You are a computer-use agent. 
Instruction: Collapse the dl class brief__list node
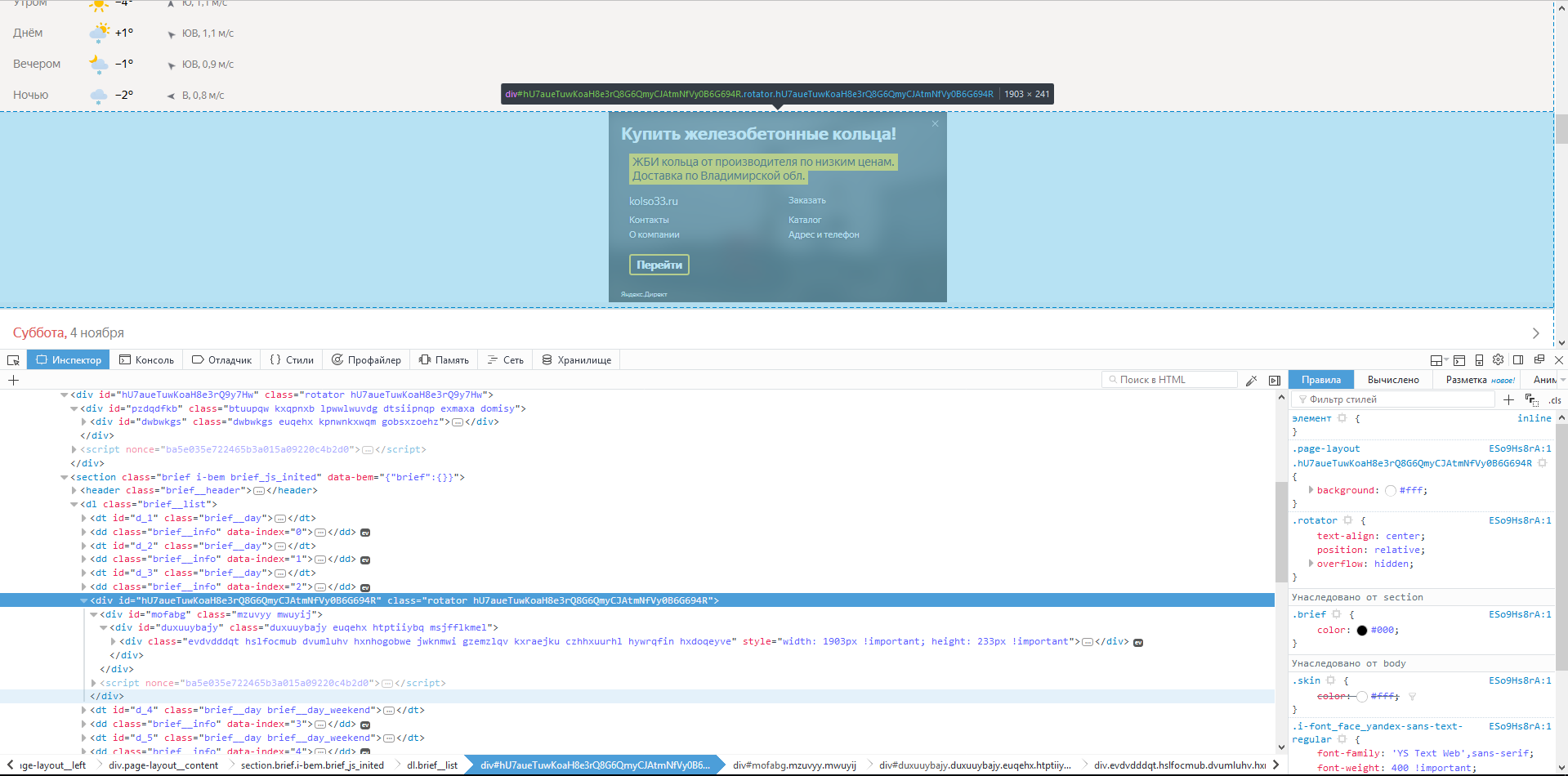click(x=74, y=504)
